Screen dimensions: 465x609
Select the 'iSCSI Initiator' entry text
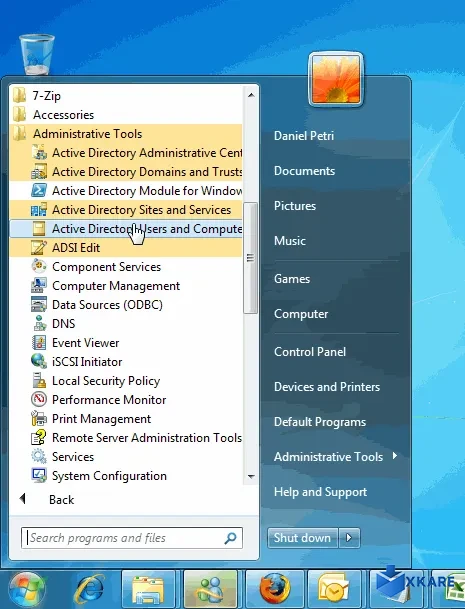87,362
